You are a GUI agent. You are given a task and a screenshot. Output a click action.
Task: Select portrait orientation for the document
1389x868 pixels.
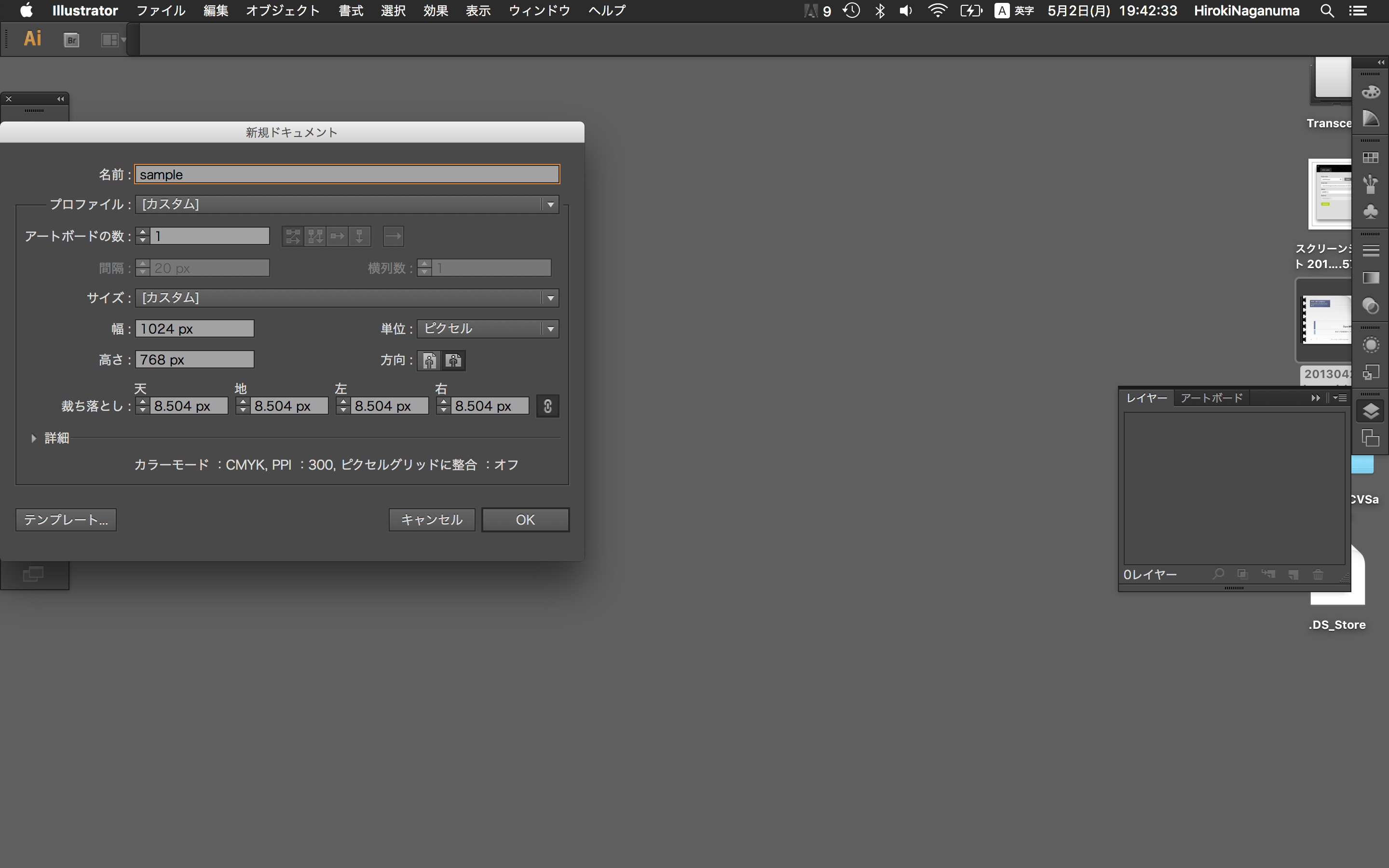[429, 361]
